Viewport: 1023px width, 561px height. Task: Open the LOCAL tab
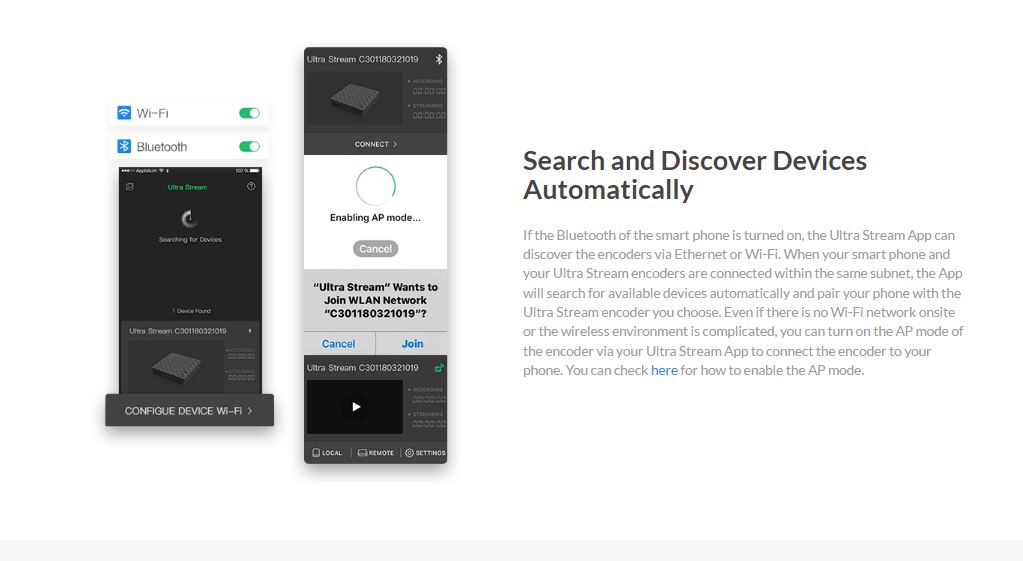pos(327,453)
